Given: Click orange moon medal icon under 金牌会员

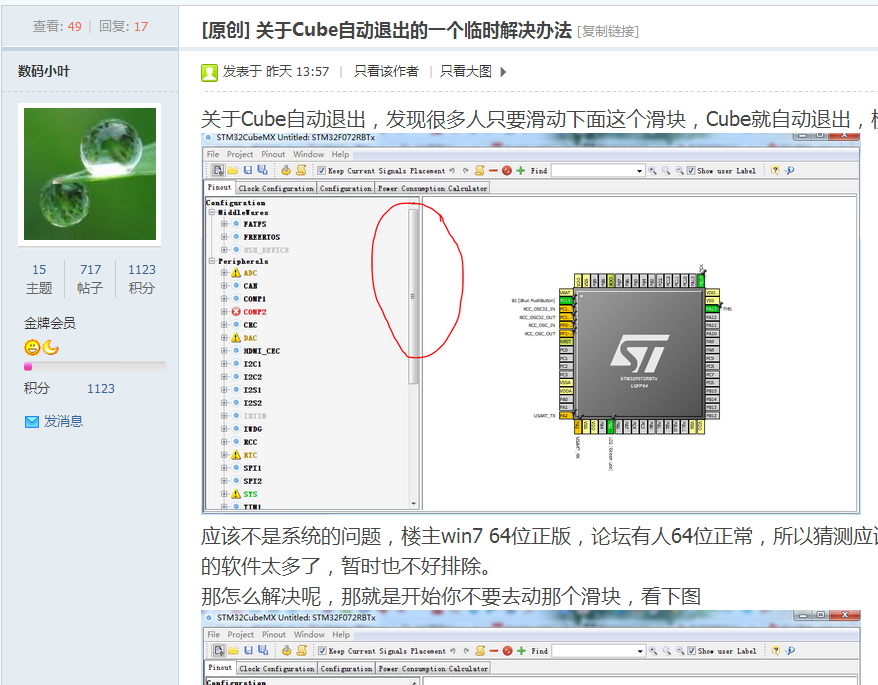Looking at the screenshot, I should point(51,348).
